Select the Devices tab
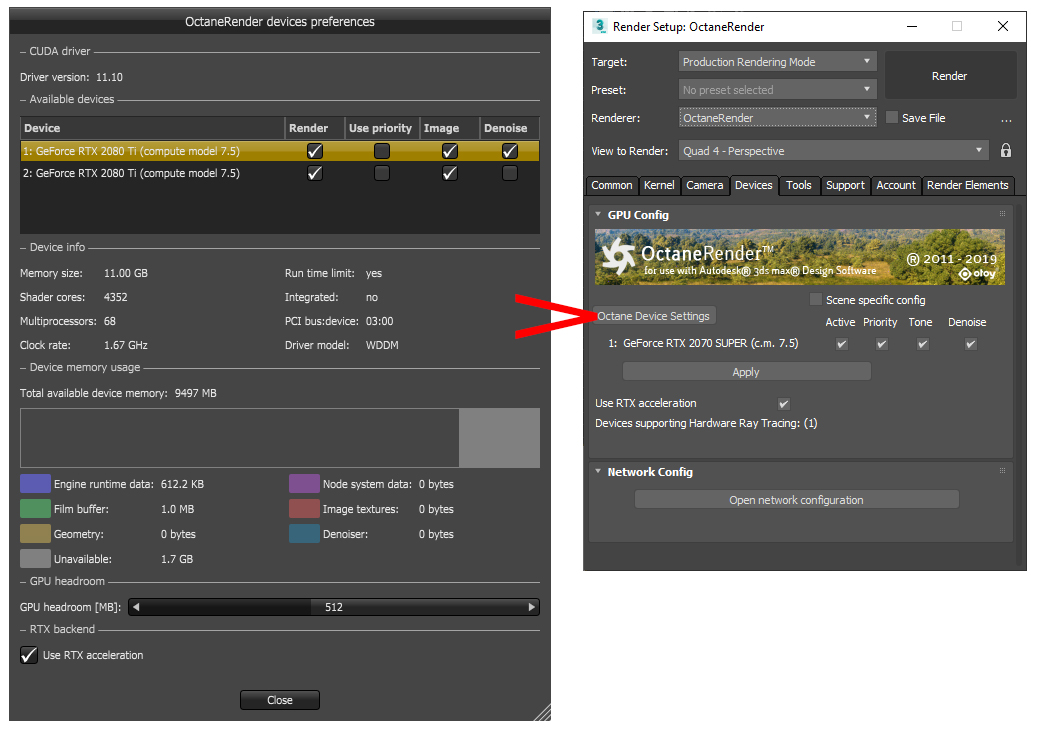This screenshot has height=730, width=1040. click(x=753, y=186)
